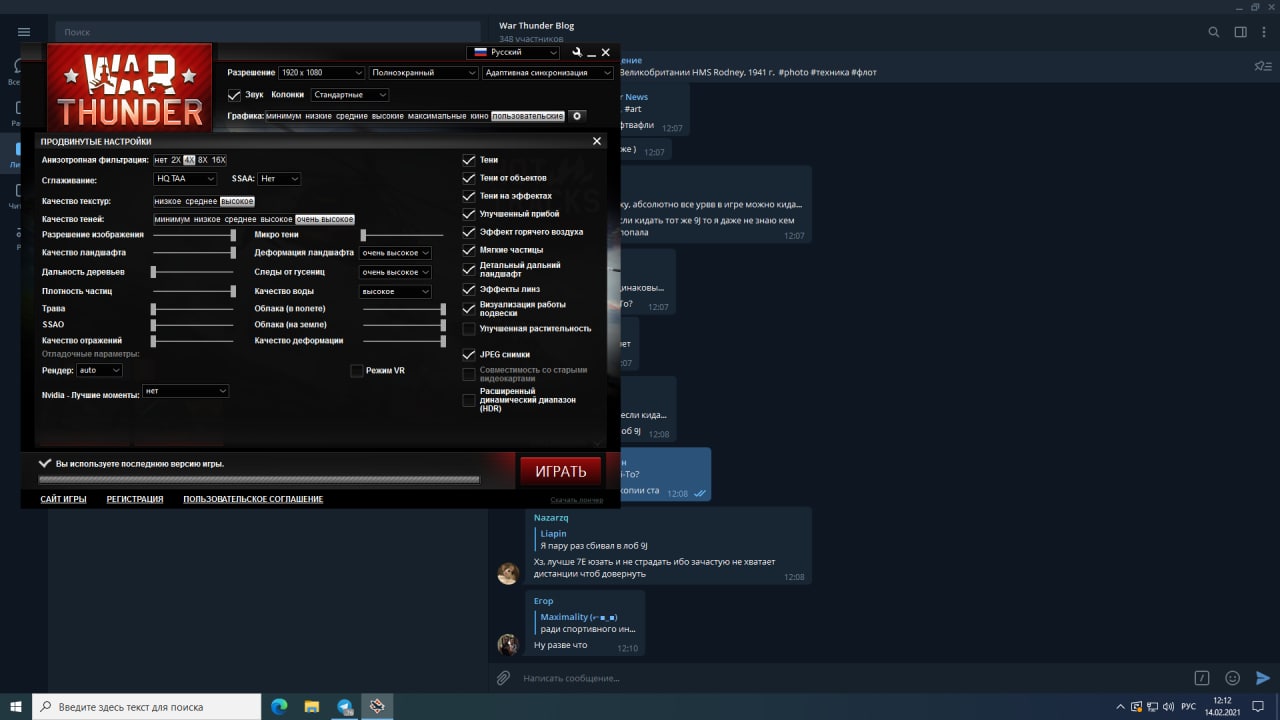Screen dimensions: 1280x720
Task: Open File Explorer from taskbar
Action: [312, 706]
